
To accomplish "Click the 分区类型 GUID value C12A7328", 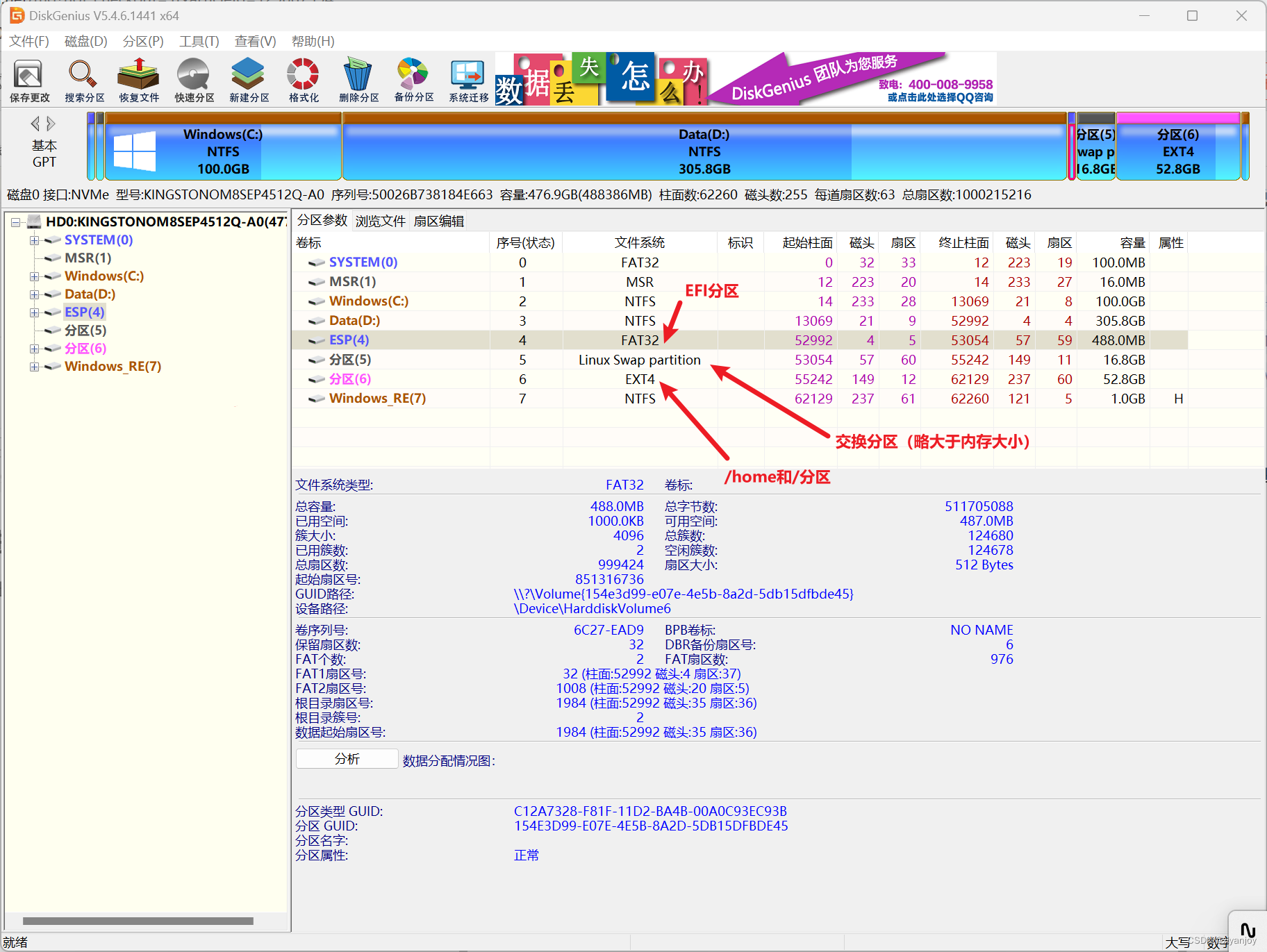I will (650, 811).
